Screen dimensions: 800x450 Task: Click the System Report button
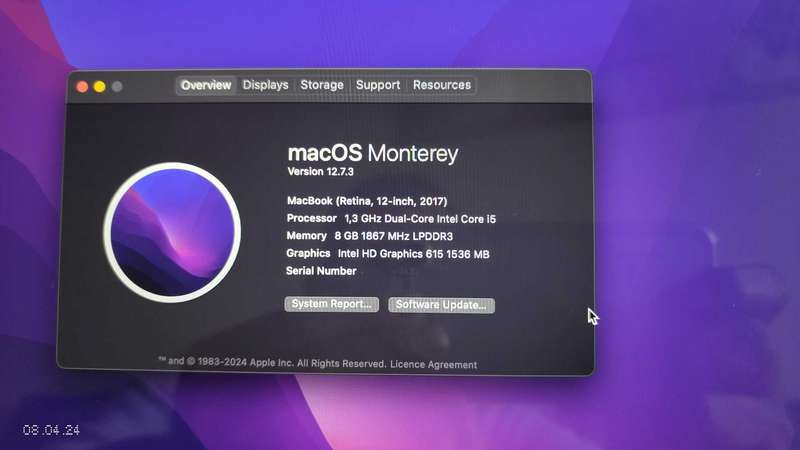click(x=332, y=304)
